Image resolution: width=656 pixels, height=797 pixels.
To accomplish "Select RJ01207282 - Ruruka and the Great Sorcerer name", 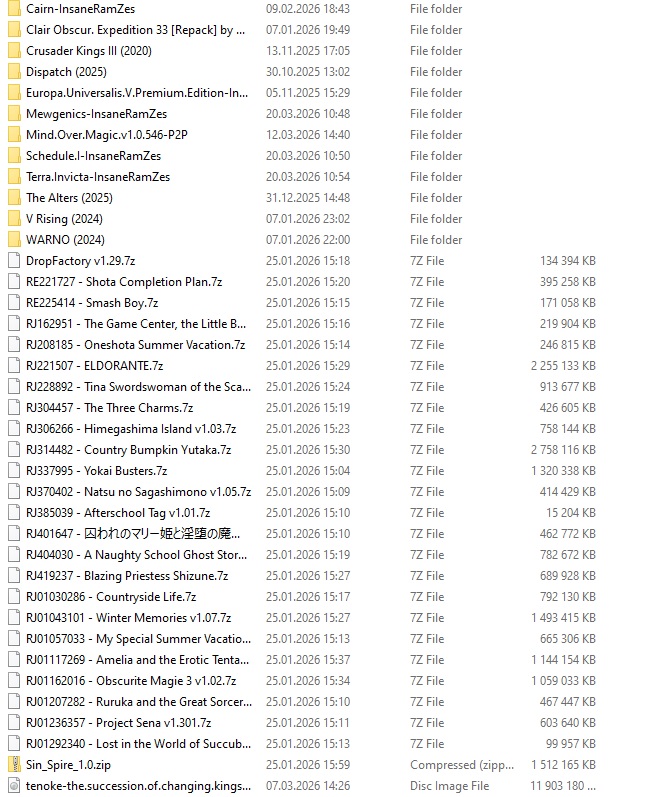I will coord(139,701).
